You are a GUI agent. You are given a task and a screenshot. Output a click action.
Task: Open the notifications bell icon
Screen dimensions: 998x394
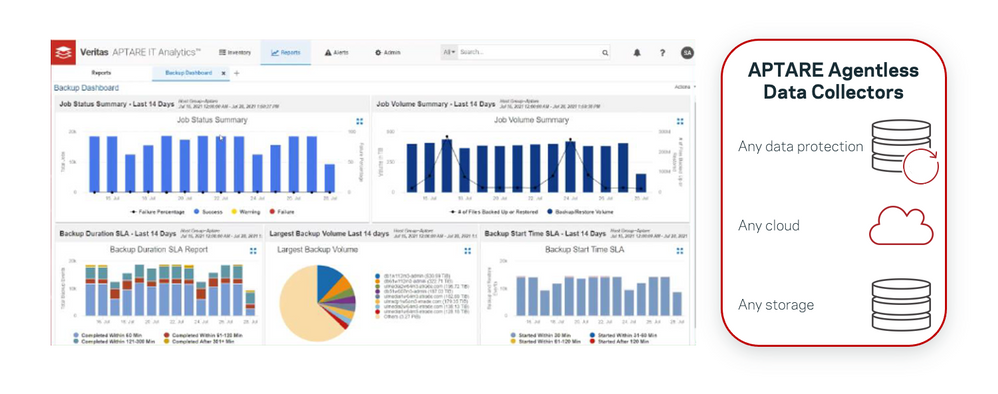(x=637, y=53)
